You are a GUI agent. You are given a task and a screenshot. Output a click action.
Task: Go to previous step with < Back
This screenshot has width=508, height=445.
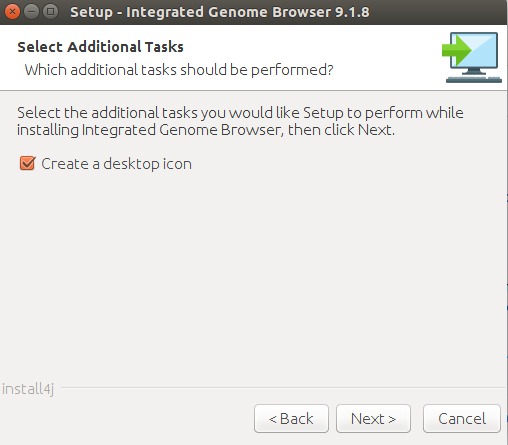tap(291, 419)
